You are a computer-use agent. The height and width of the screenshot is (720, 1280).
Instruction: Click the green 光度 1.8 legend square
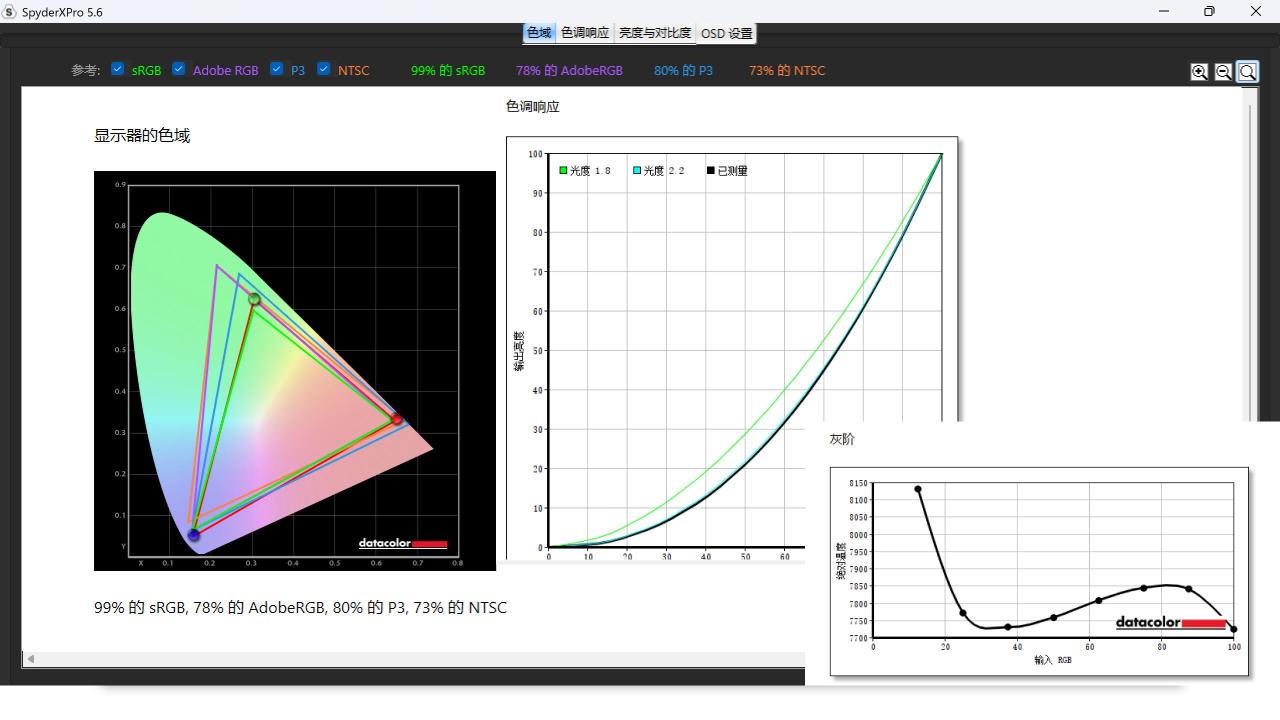click(563, 170)
